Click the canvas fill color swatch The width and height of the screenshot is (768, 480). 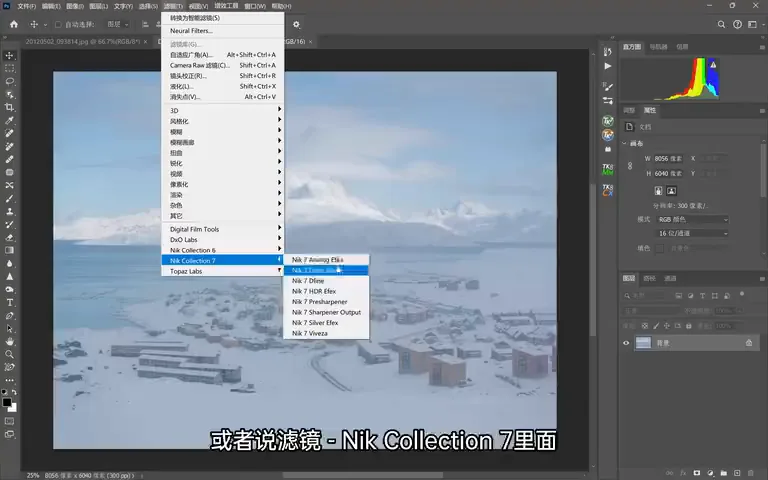click(x=660, y=248)
